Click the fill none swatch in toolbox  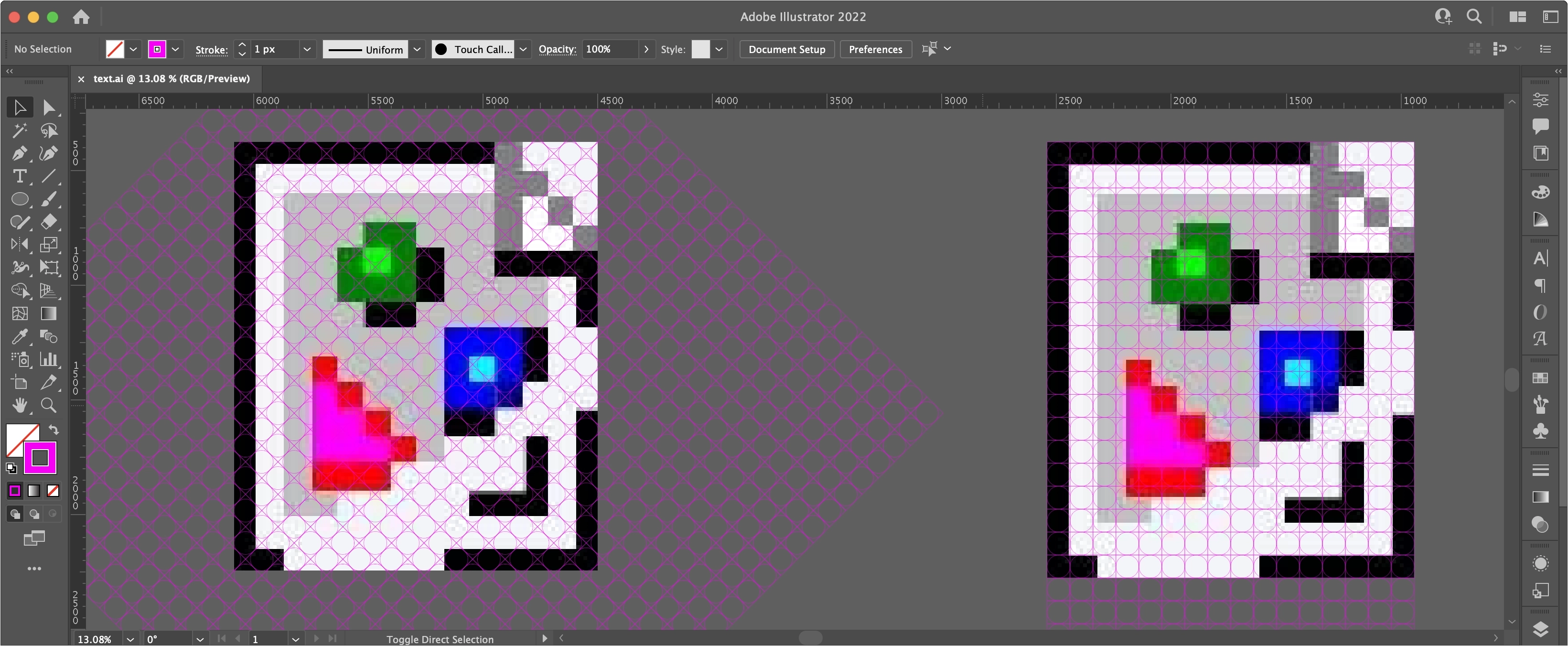click(19, 437)
